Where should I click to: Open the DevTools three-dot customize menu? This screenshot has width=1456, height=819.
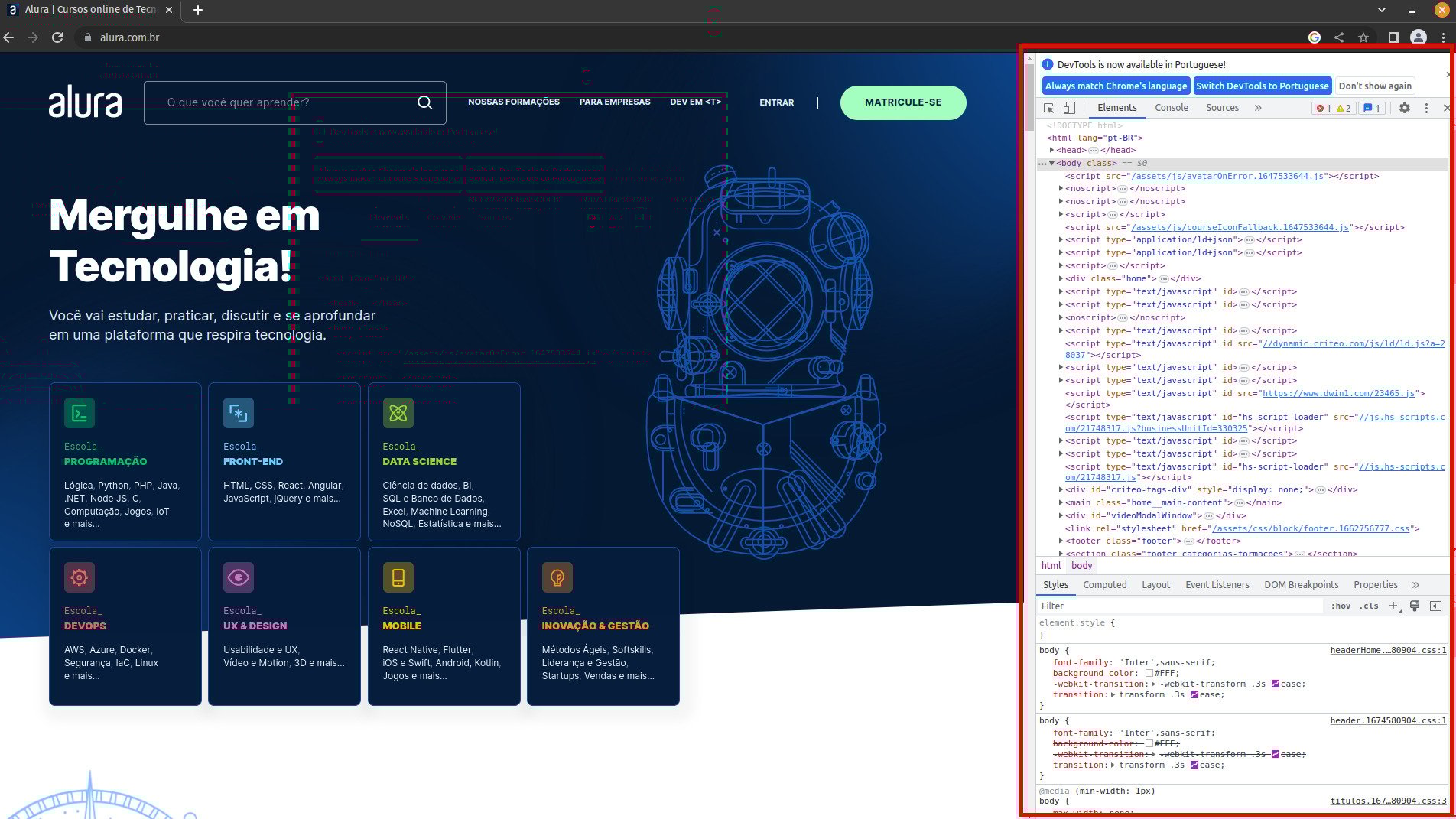1426,109
